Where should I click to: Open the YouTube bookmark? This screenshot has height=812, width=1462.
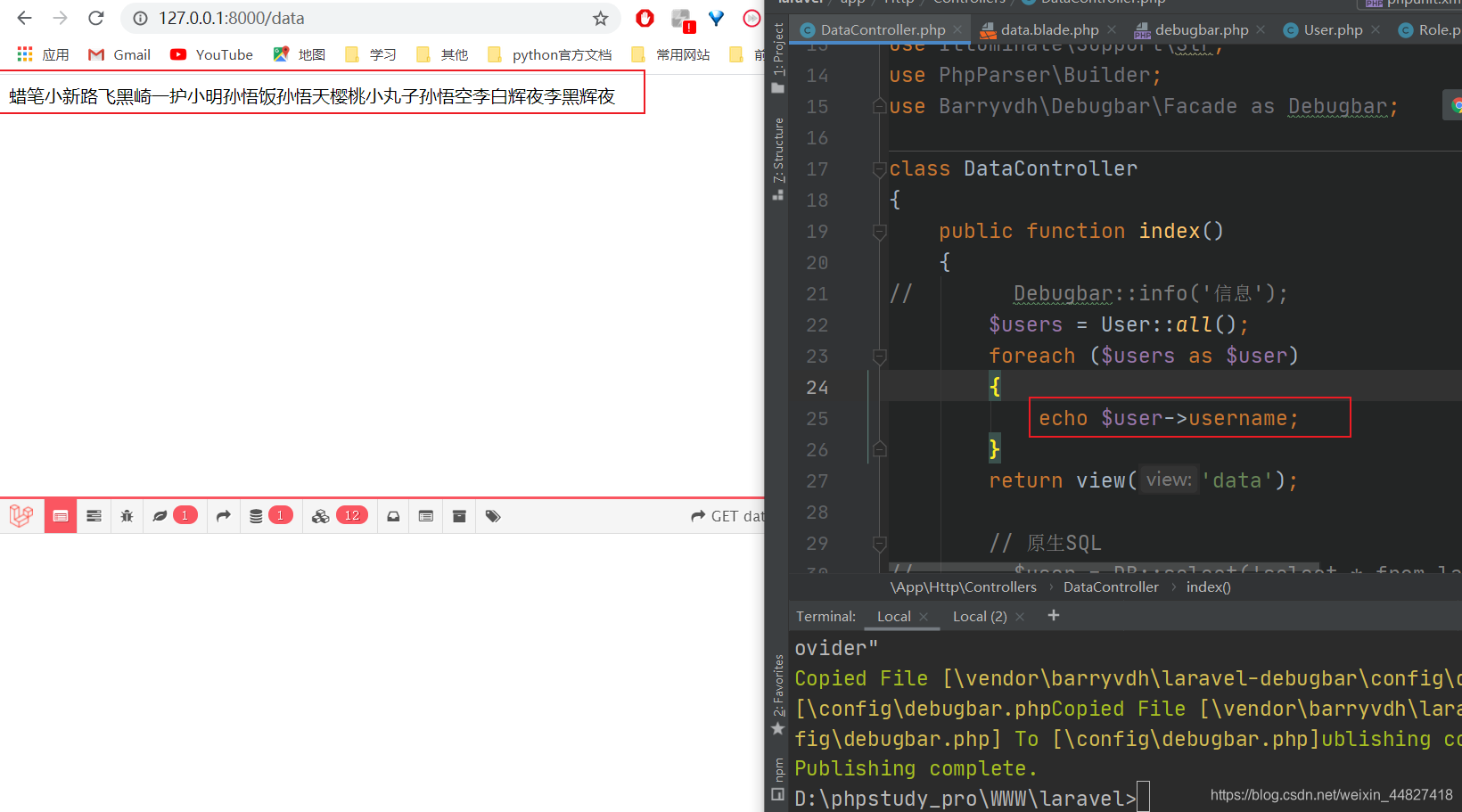coord(211,54)
